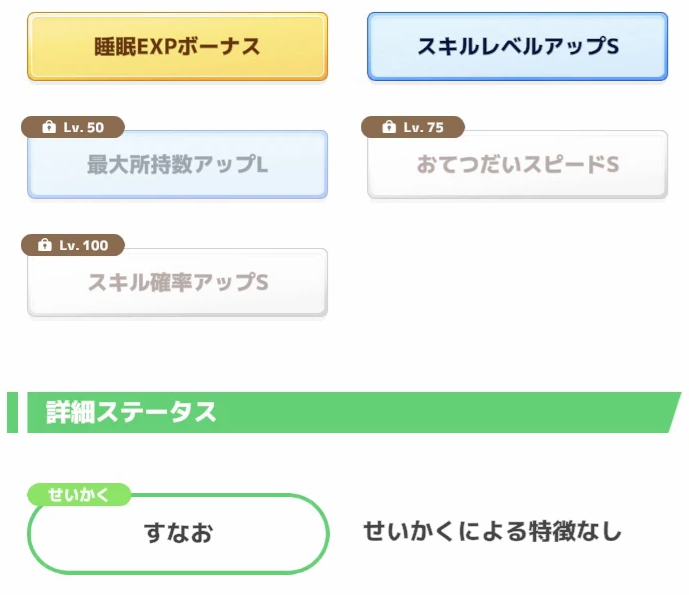Click the lock icon on Lv. 50 badge
Screen dimensions: 689x595
(x=49, y=127)
